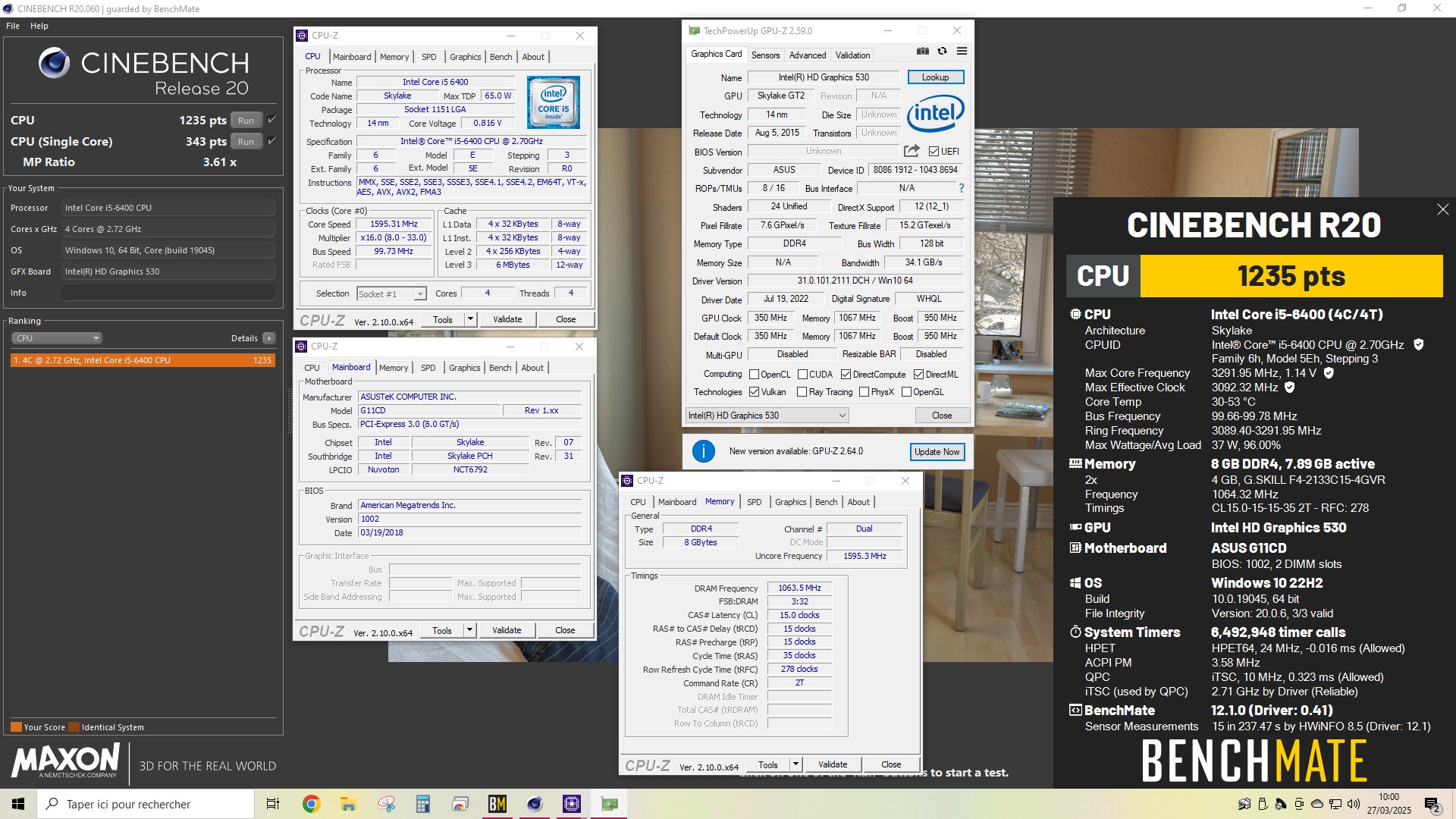The image size is (1456, 819).
Task: Switch to Bench tab in CPU-Z CPU window
Action: 500,57
